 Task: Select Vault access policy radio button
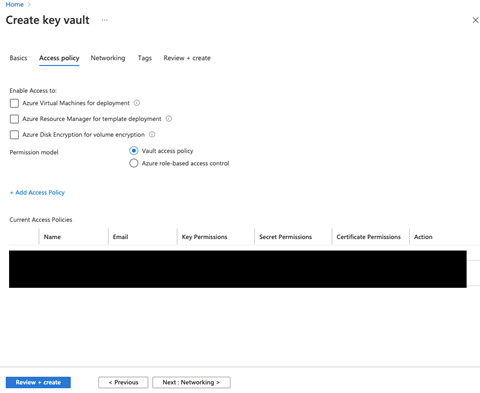(134, 151)
